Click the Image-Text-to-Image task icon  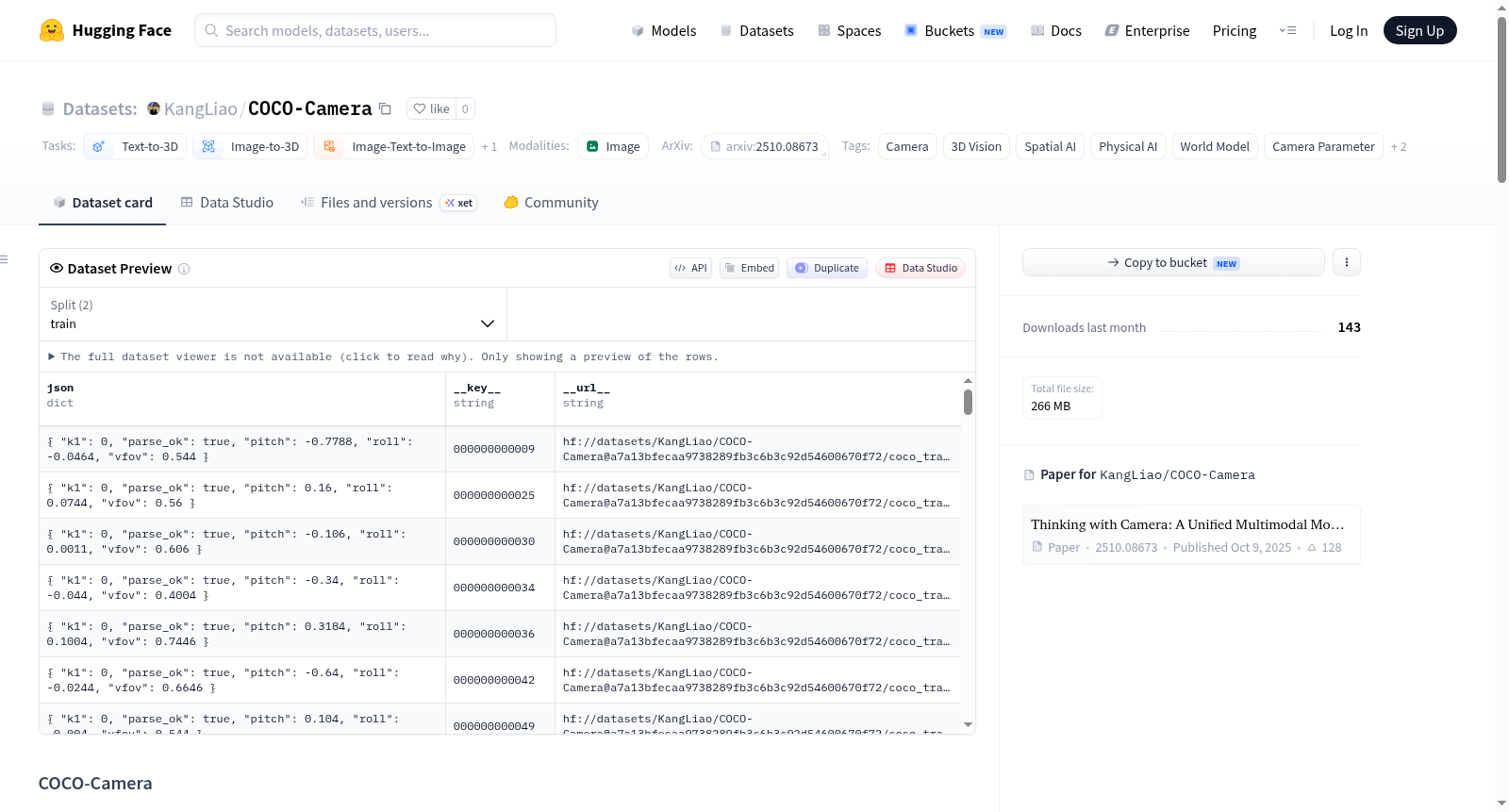pos(329,146)
